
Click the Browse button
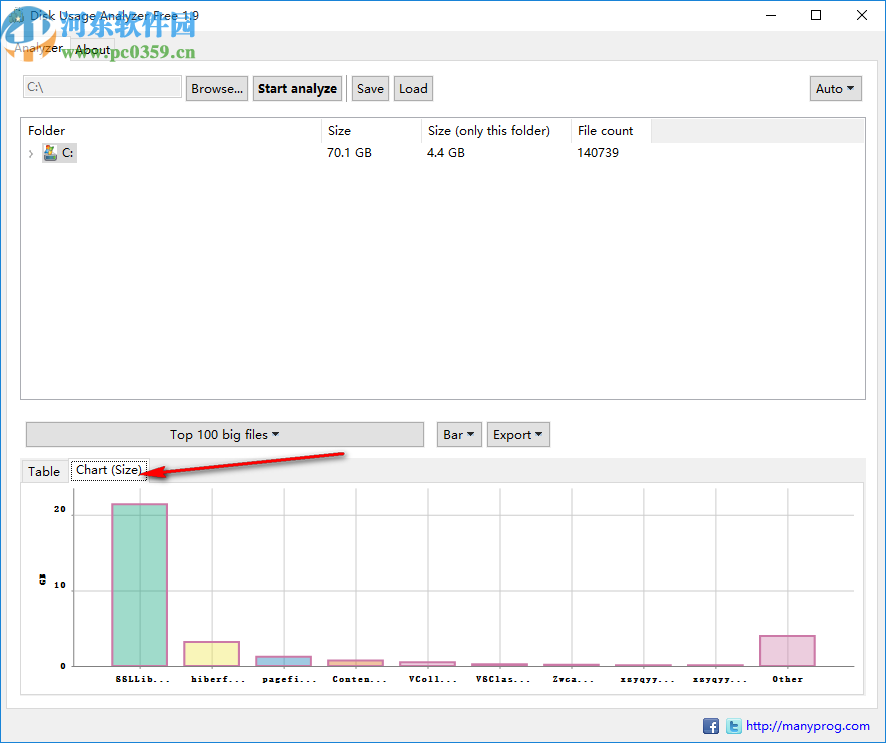pos(216,88)
